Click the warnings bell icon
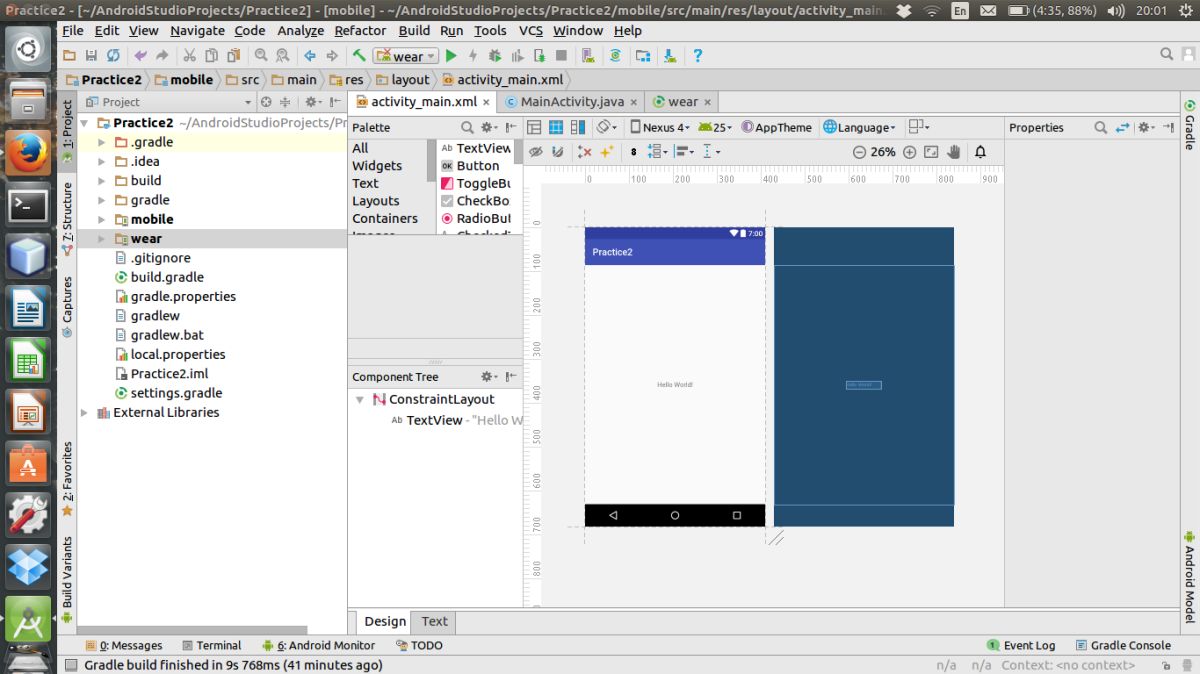This screenshot has width=1200, height=674. pos(981,152)
